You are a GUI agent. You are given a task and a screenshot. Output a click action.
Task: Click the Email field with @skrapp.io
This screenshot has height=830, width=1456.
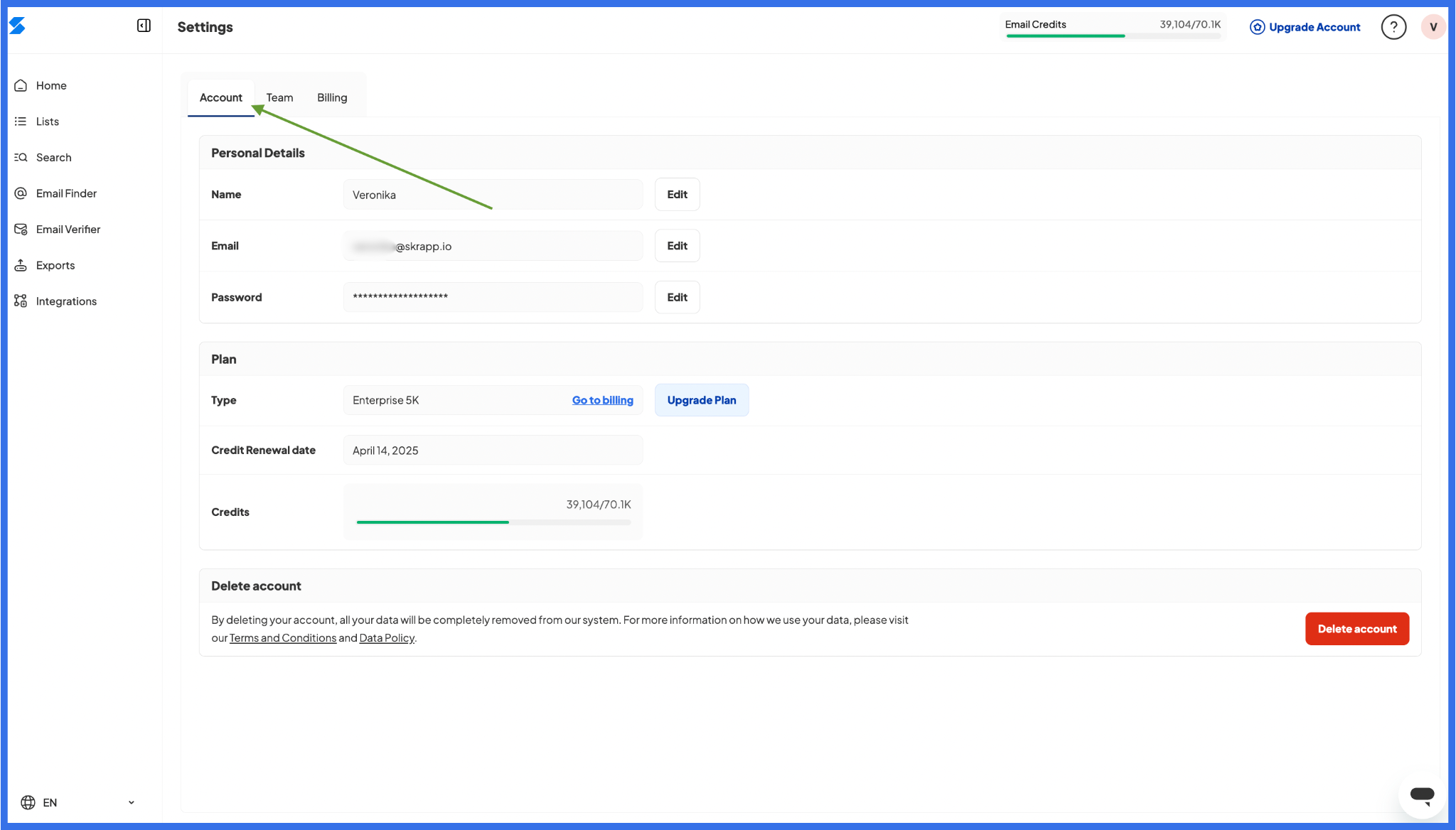click(x=493, y=246)
